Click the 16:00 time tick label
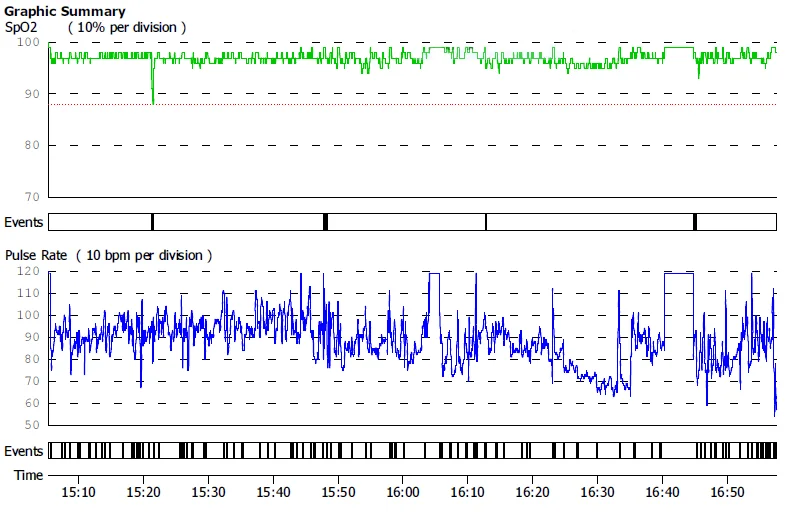 click(403, 492)
